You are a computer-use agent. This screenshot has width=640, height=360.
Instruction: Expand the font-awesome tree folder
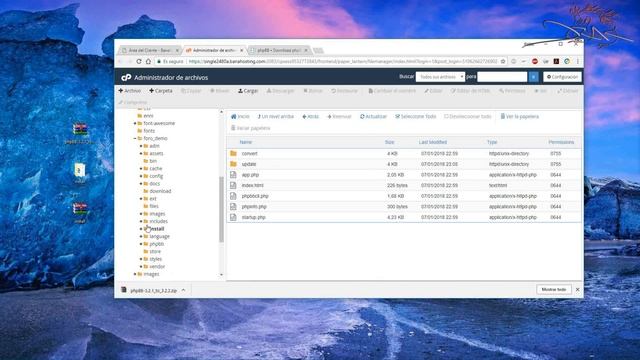135,123
